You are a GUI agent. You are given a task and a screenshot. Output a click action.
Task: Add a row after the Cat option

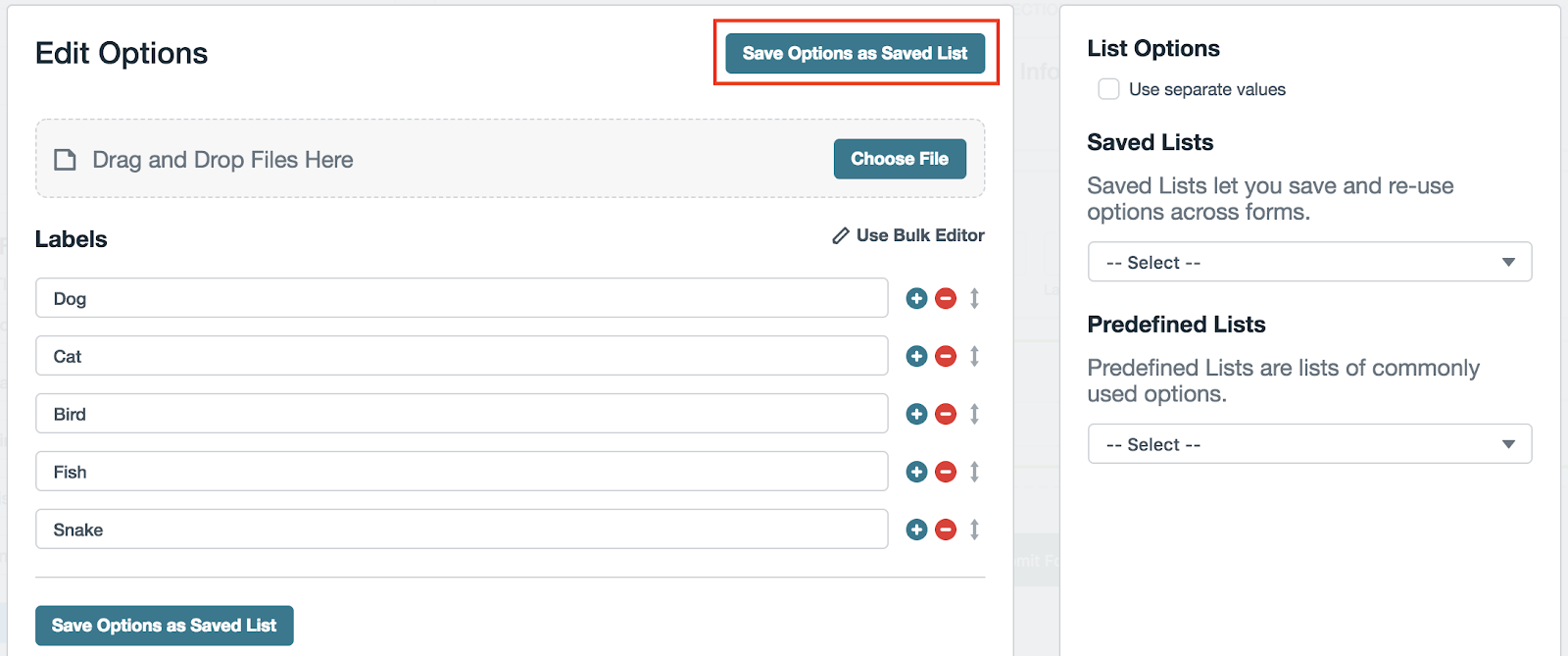[916, 356]
